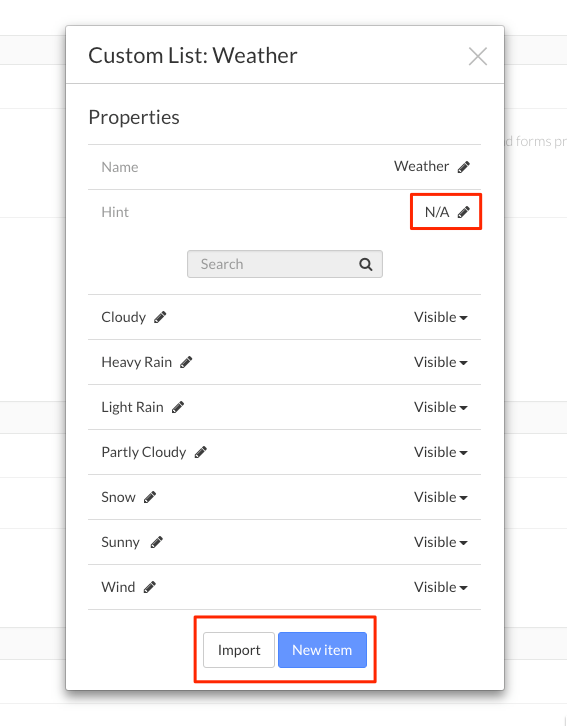Viewport: 567px width, 726px height.
Task: Click the Import button
Action: click(x=239, y=650)
